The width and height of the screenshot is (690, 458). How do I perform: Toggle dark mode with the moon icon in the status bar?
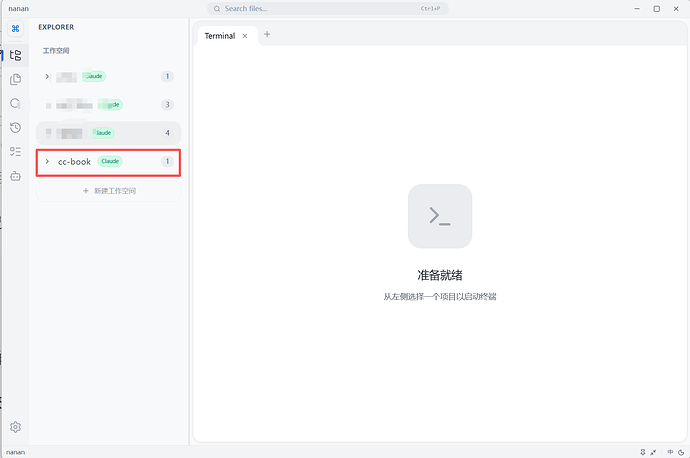click(x=681, y=452)
